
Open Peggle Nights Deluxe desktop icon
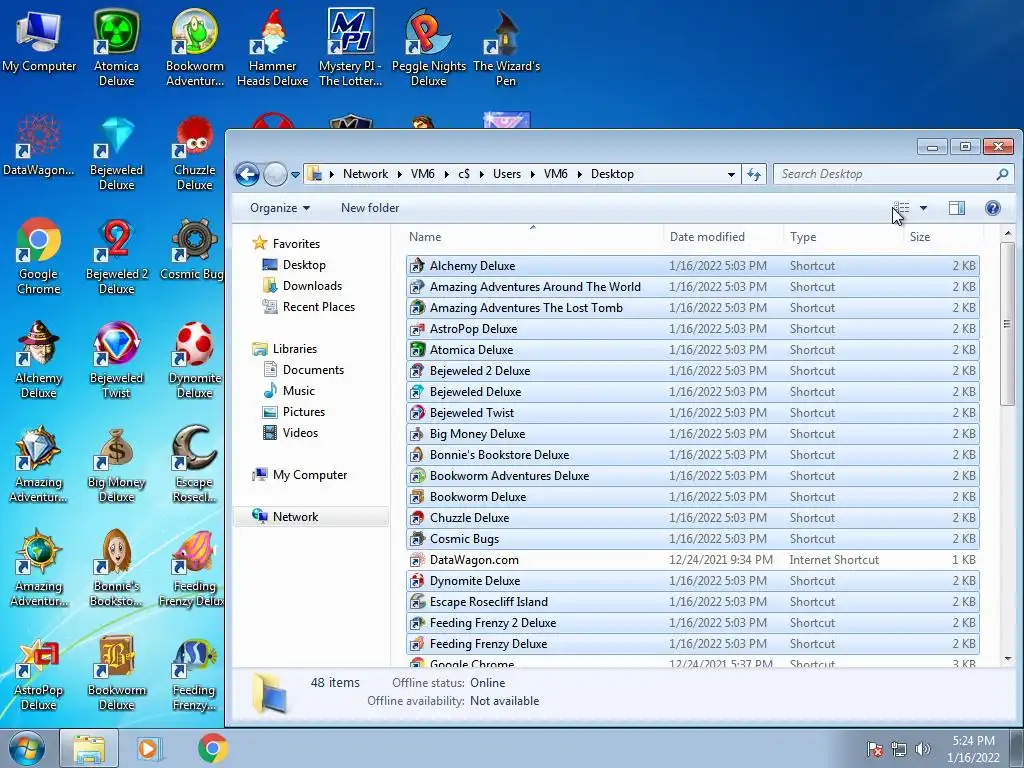pyautogui.click(x=428, y=48)
